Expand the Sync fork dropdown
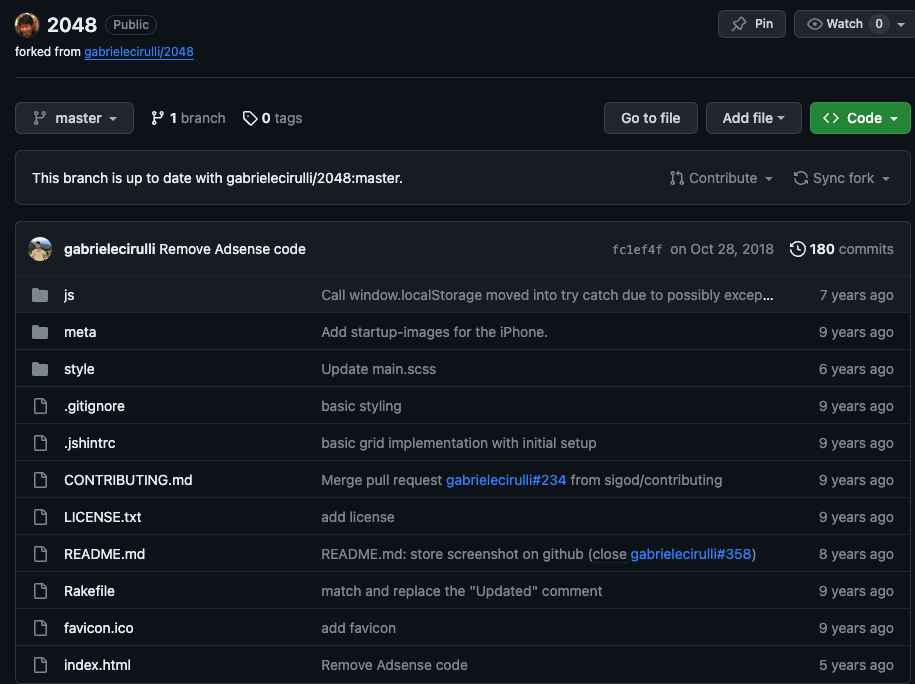Image resolution: width=915 pixels, height=684 pixels. tap(841, 178)
